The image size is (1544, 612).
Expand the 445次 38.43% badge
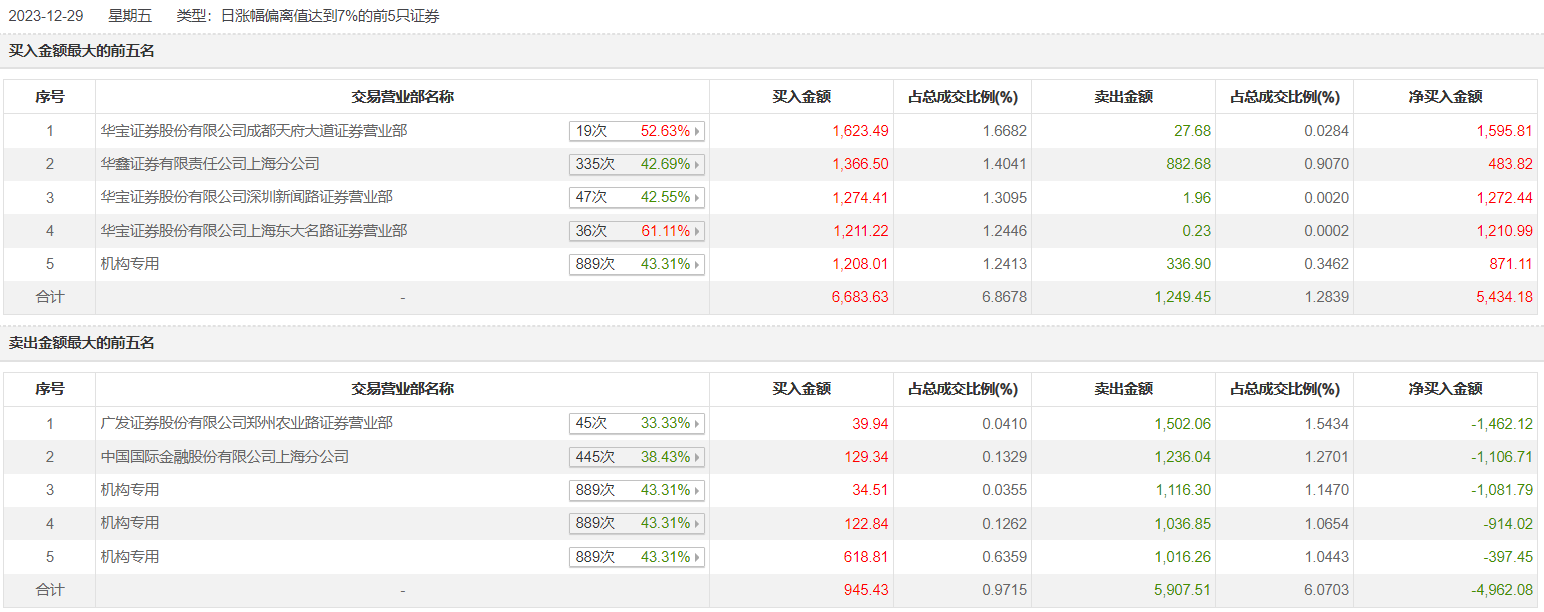pos(637,457)
